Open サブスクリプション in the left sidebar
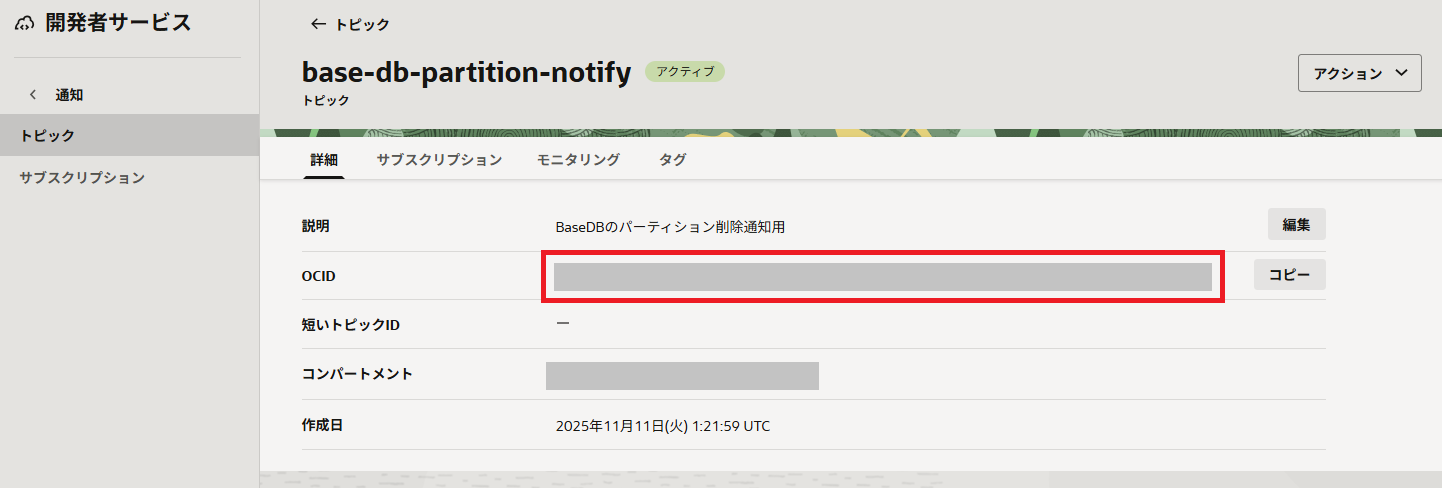The height and width of the screenshot is (488, 1442). (82, 177)
